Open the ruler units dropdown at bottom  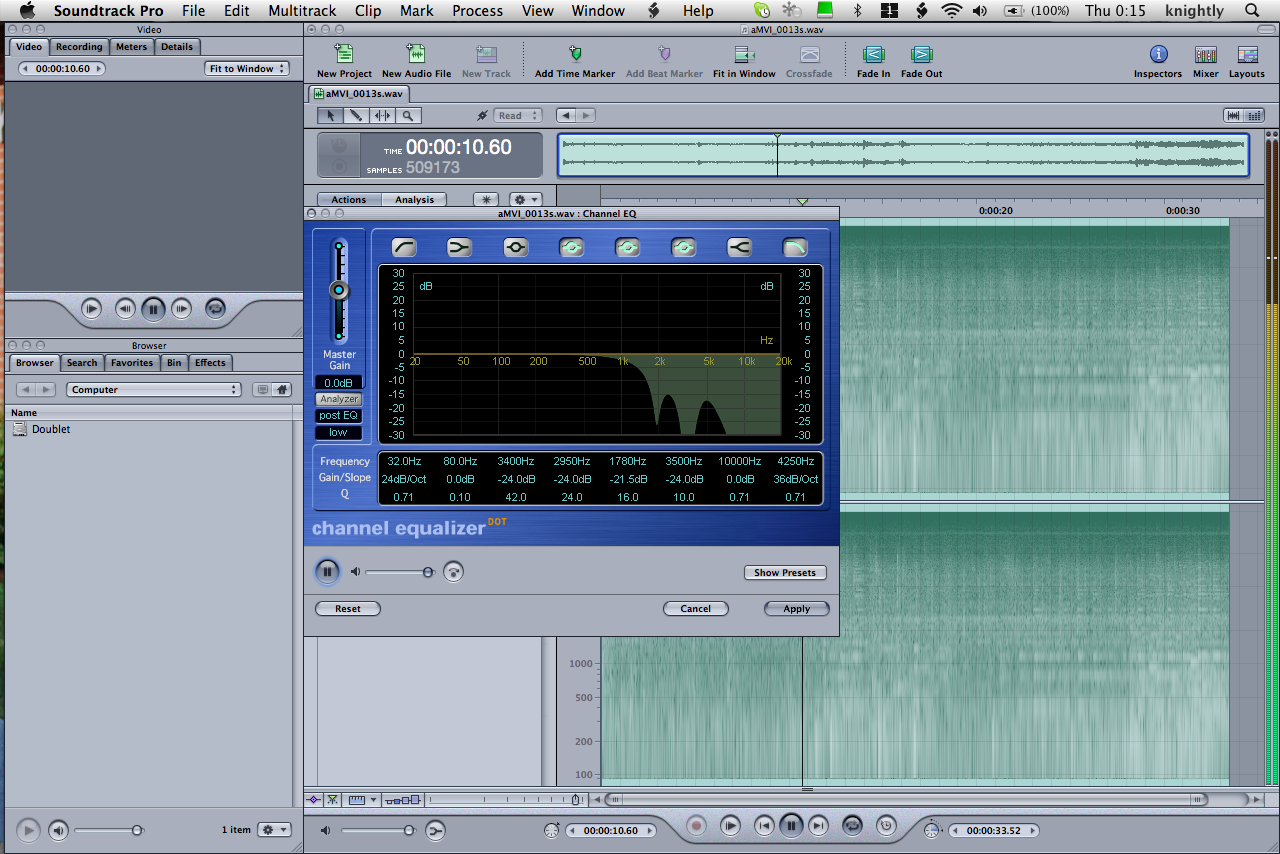362,800
